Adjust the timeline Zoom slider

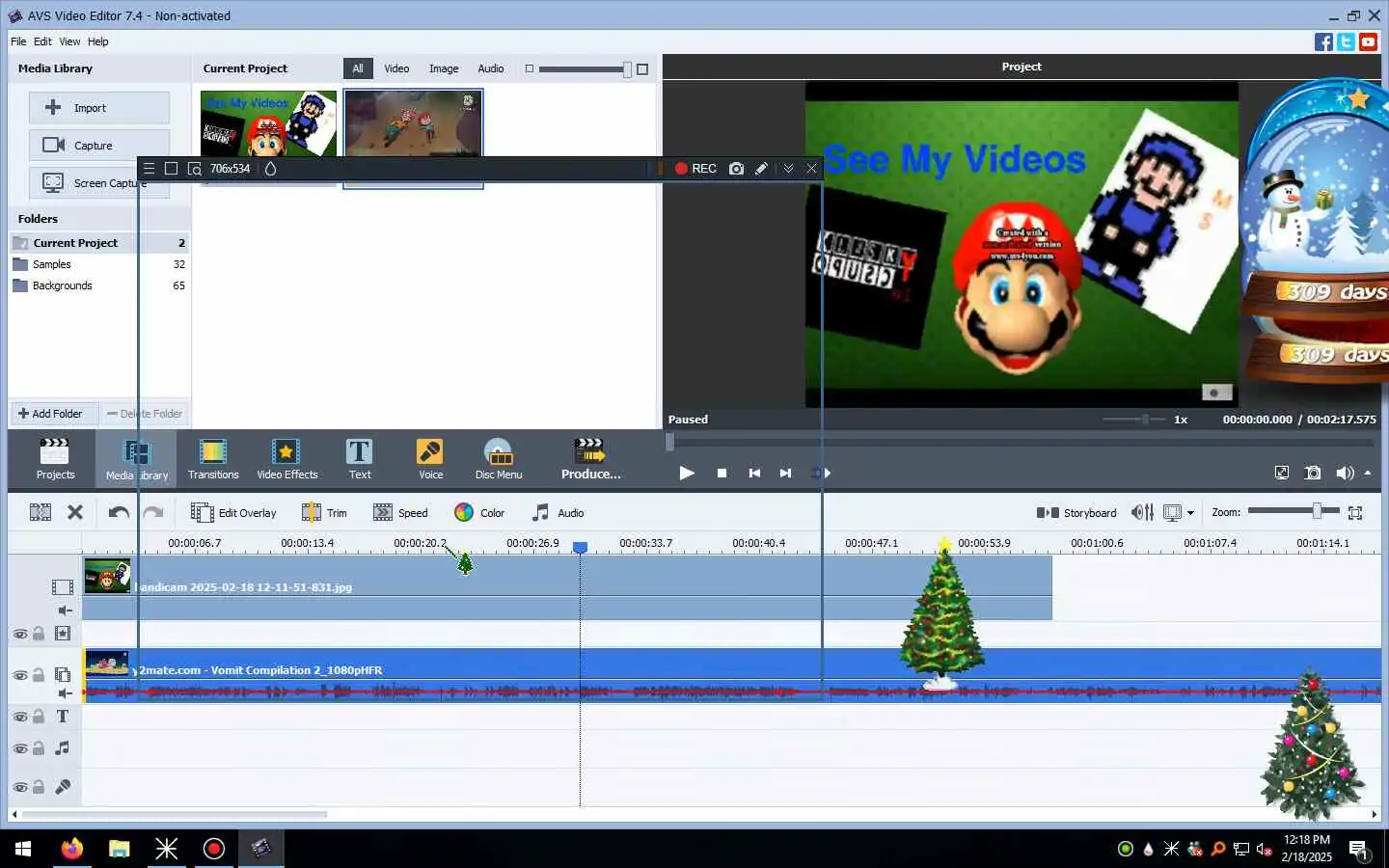point(1317,511)
